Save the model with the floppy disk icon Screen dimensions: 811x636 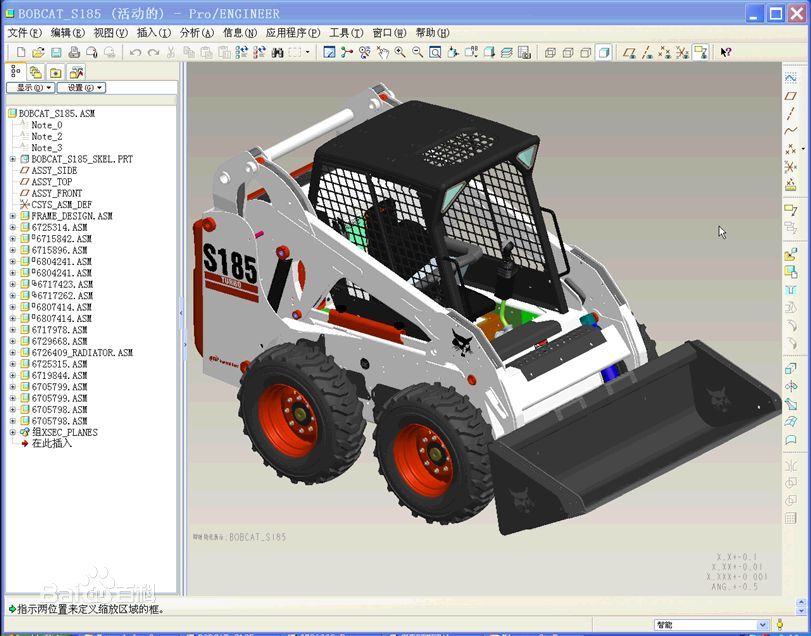(x=56, y=52)
